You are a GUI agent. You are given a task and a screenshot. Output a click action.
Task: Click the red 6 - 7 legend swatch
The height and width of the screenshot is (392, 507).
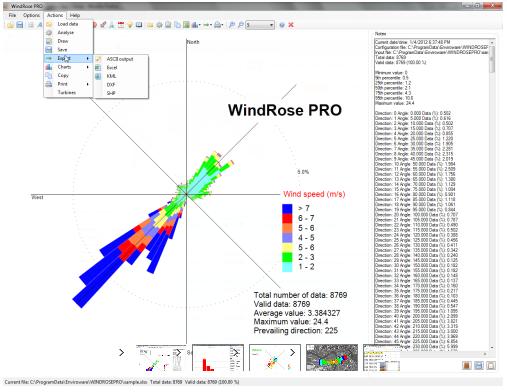pos(287,218)
